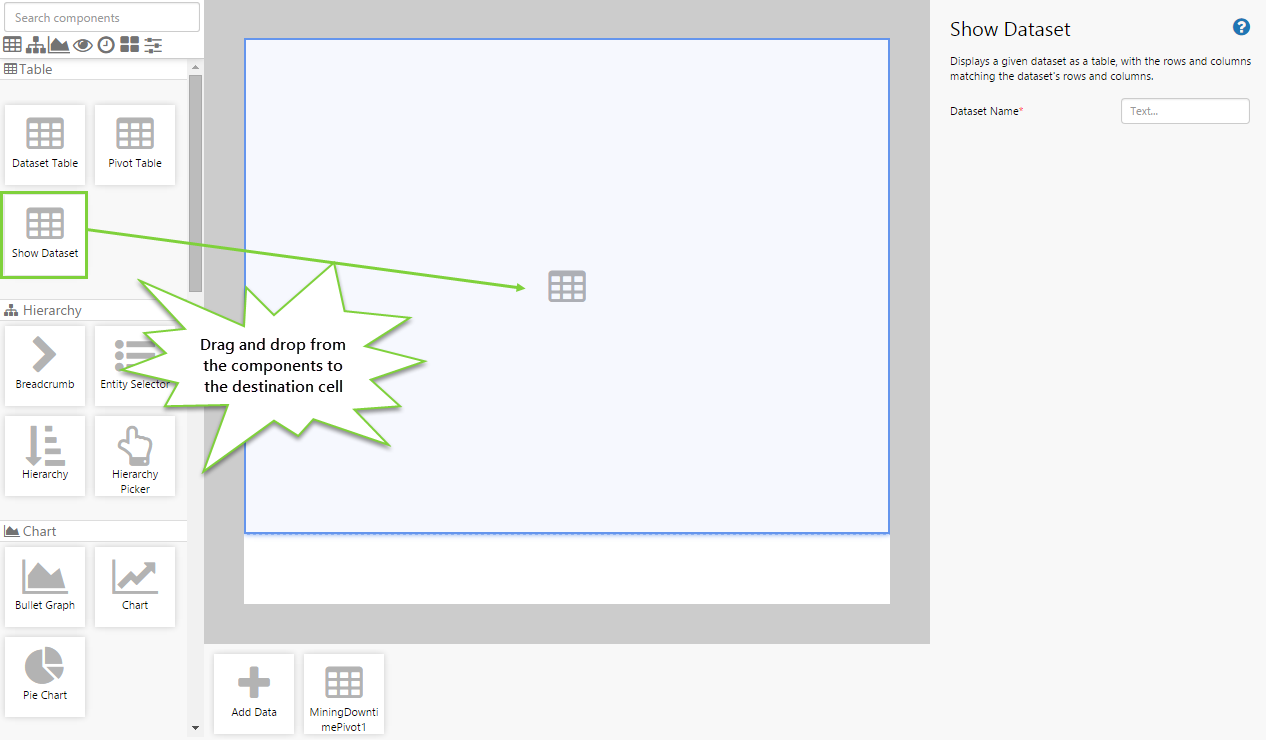
Task: Click the 'Show Dataset' properties panel title
Action: pos(1010,29)
